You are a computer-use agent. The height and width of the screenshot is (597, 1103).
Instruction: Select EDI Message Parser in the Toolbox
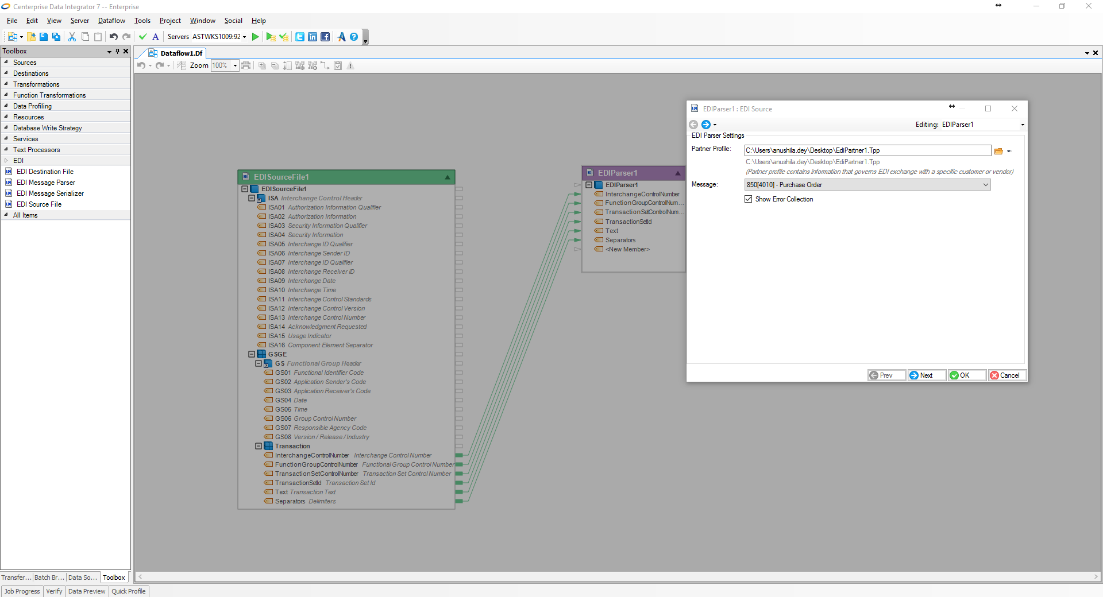pyautogui.click(x=45, y=182)
